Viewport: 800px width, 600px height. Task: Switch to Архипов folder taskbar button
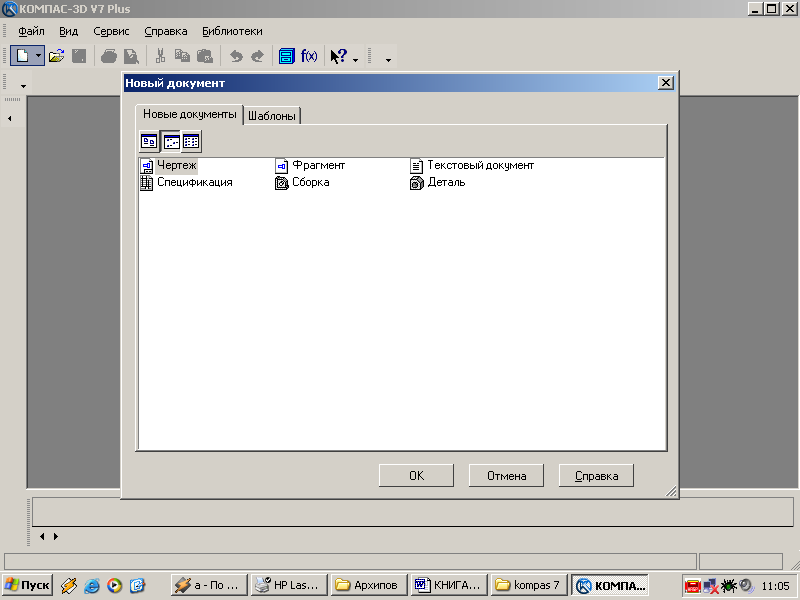pos(368,585)
